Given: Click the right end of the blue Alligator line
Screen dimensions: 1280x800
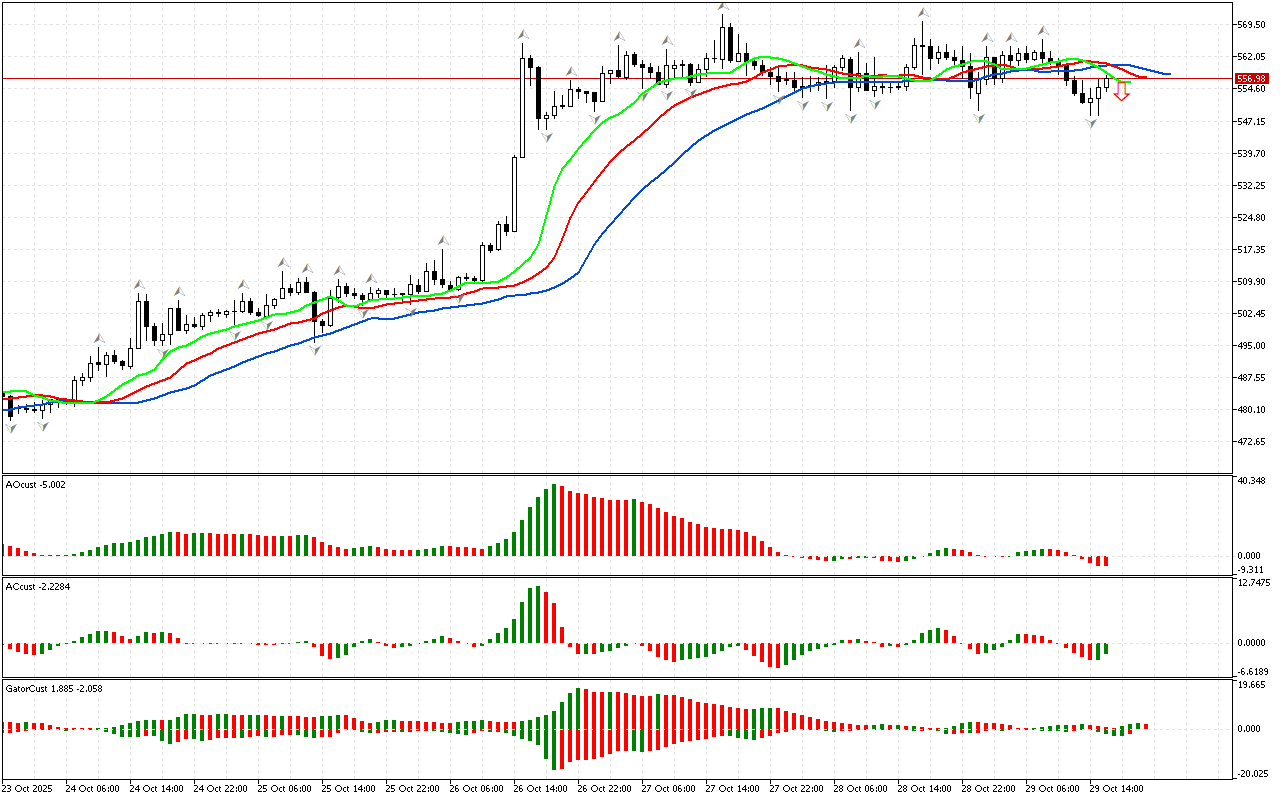Looking at the screenshot, I should pyautogui.click(x=1168, y=74).
